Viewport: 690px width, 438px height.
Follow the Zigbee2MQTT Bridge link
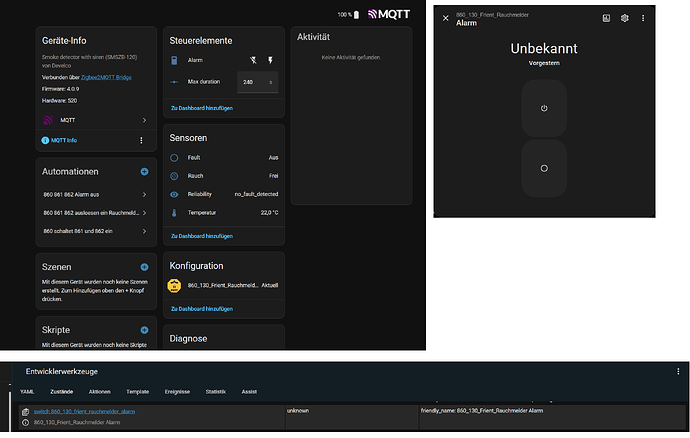[x=106, y=77]
